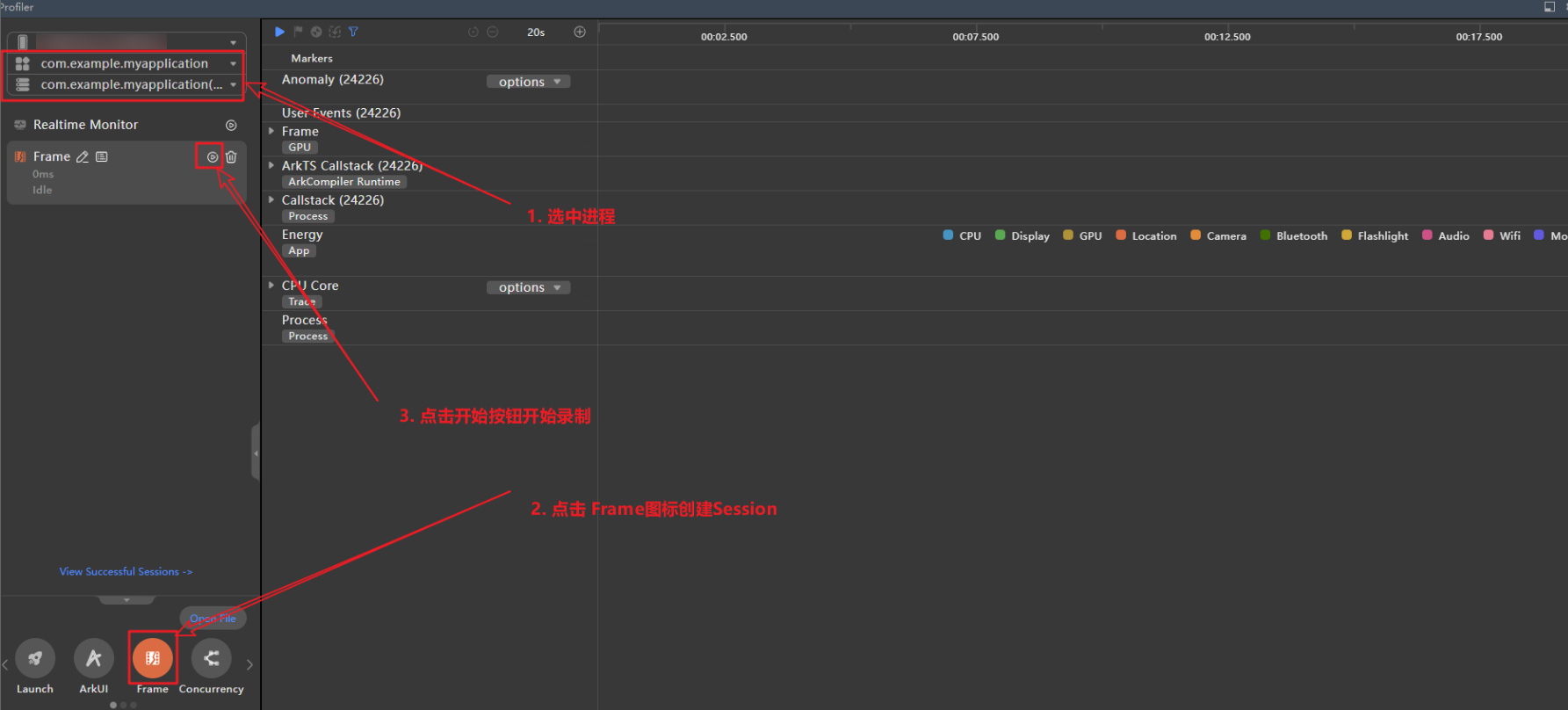Delete the Frame session with trash icon

(231, 157)
